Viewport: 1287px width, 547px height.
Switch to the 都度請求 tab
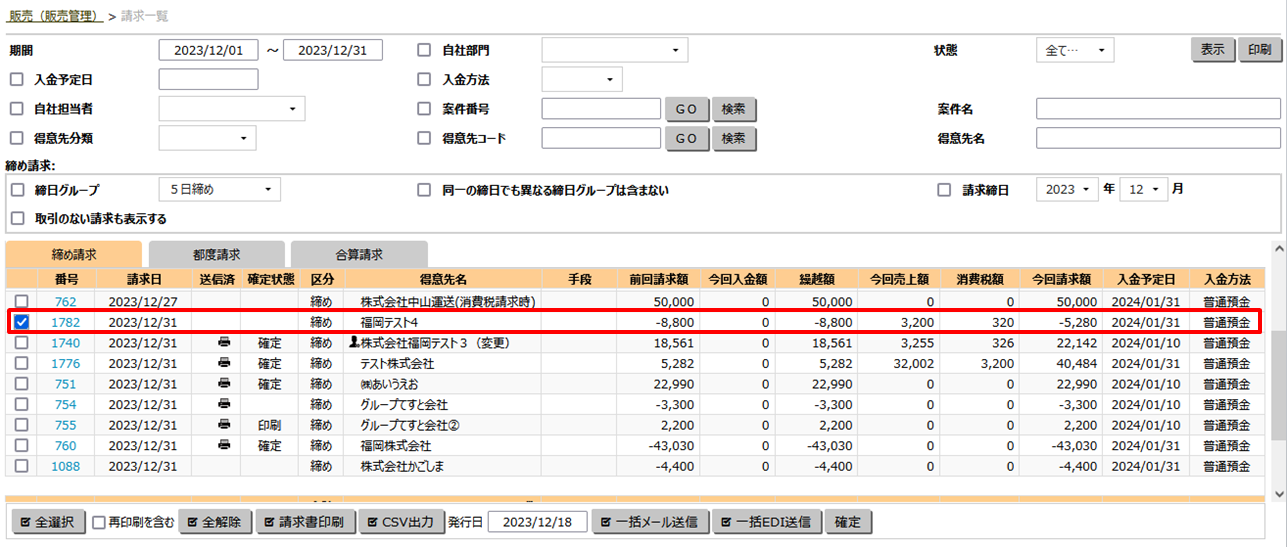(216, 255)
